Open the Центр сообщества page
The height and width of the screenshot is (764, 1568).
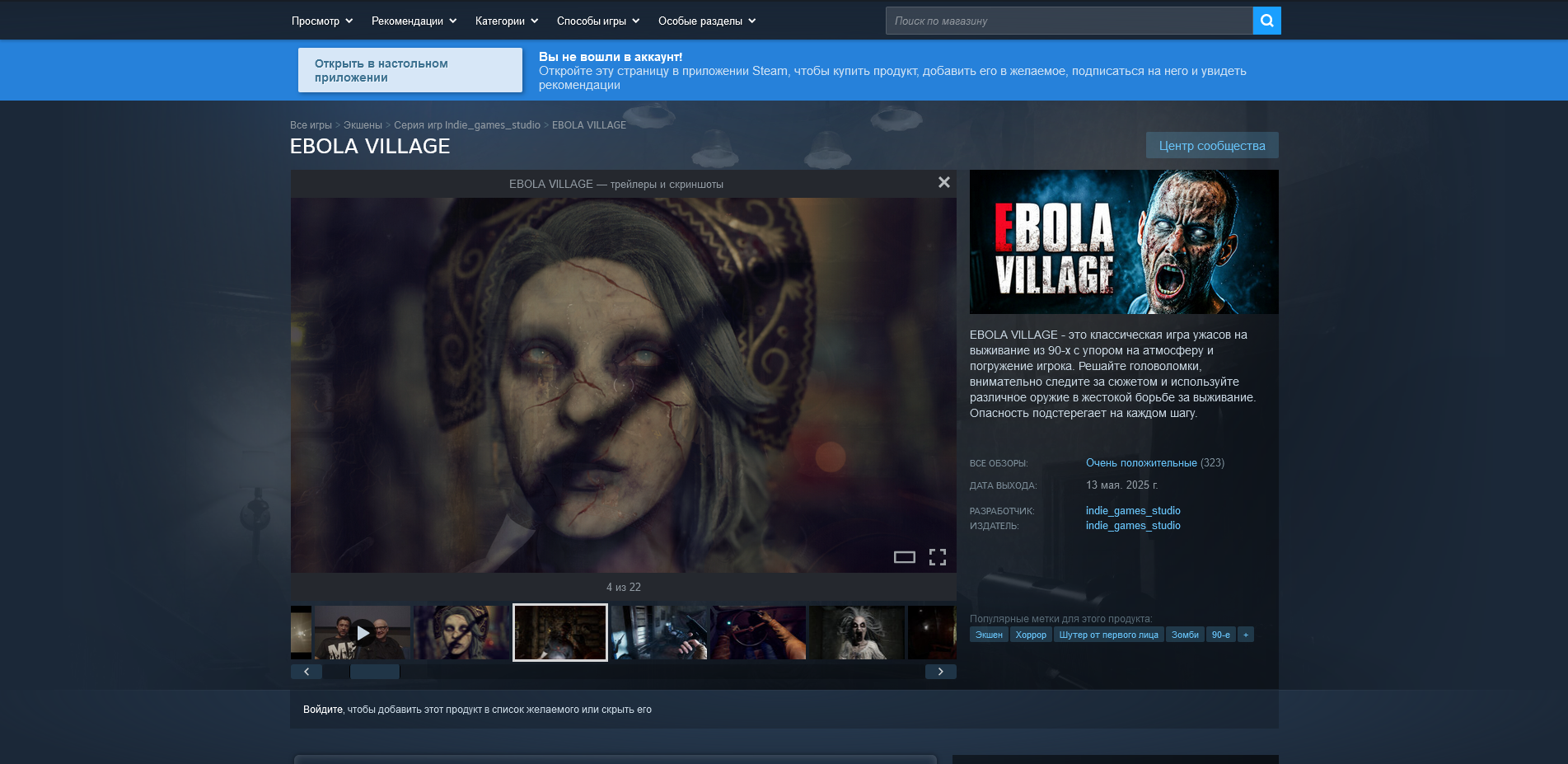tap(1212, 146)
